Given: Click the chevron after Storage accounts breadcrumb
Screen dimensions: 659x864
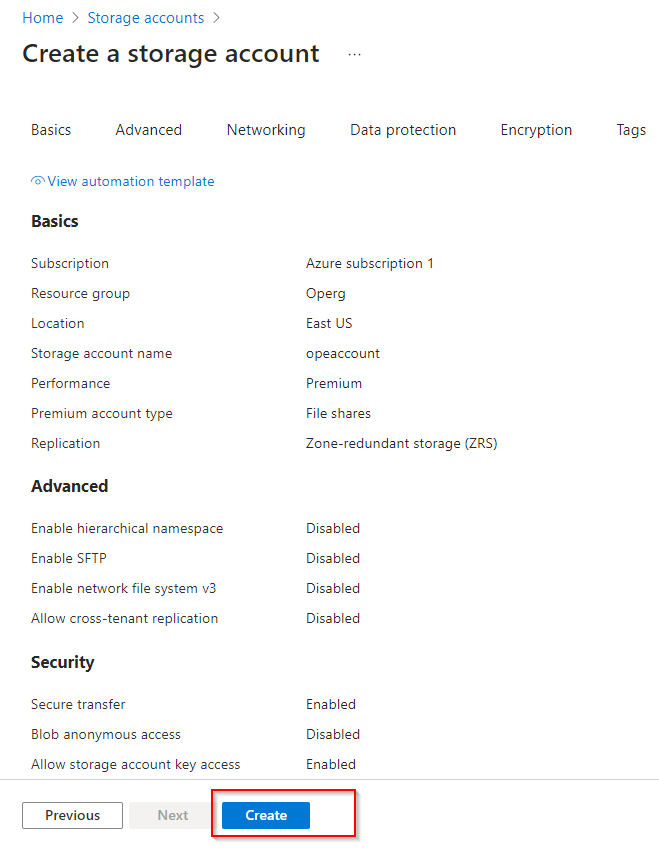Looking at the screenshot, I should pos(216,18).
